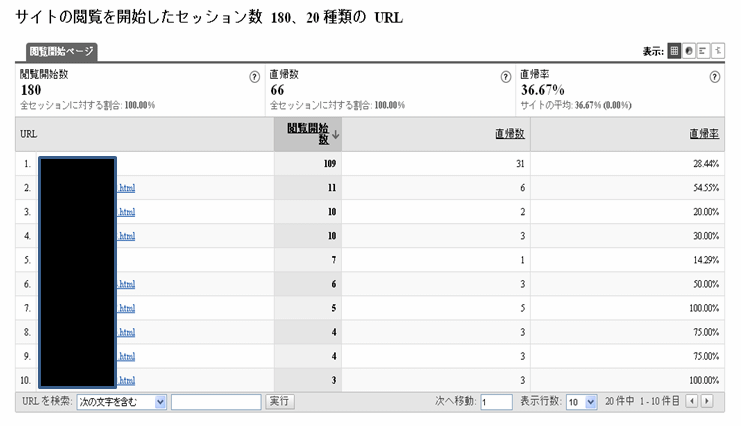Screen dimensions: 741x426
Task: Open help for 直帰率 metric
Action: pos(715,77)
